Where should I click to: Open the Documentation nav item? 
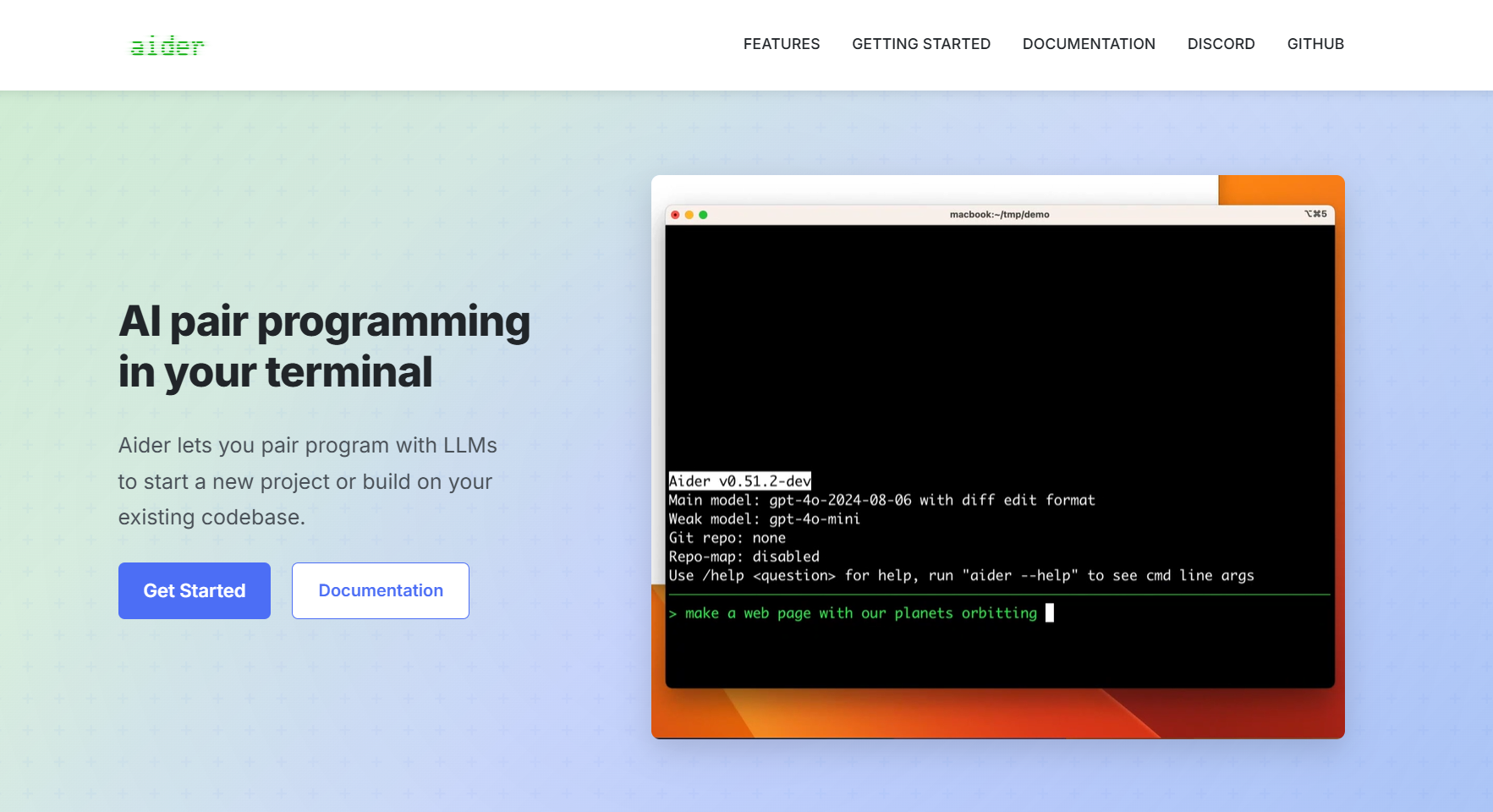(x=1089, y=44)
